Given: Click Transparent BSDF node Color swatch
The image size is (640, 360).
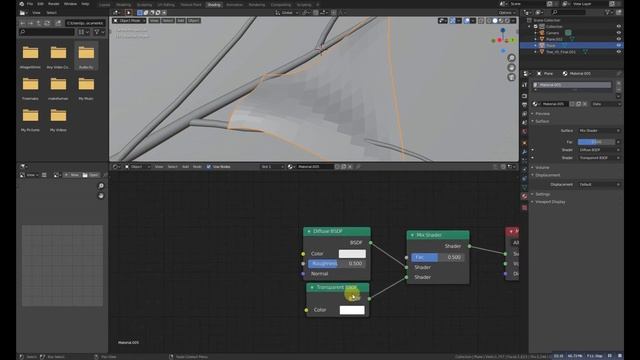Looking at the screenshot, I should point(352,310).
